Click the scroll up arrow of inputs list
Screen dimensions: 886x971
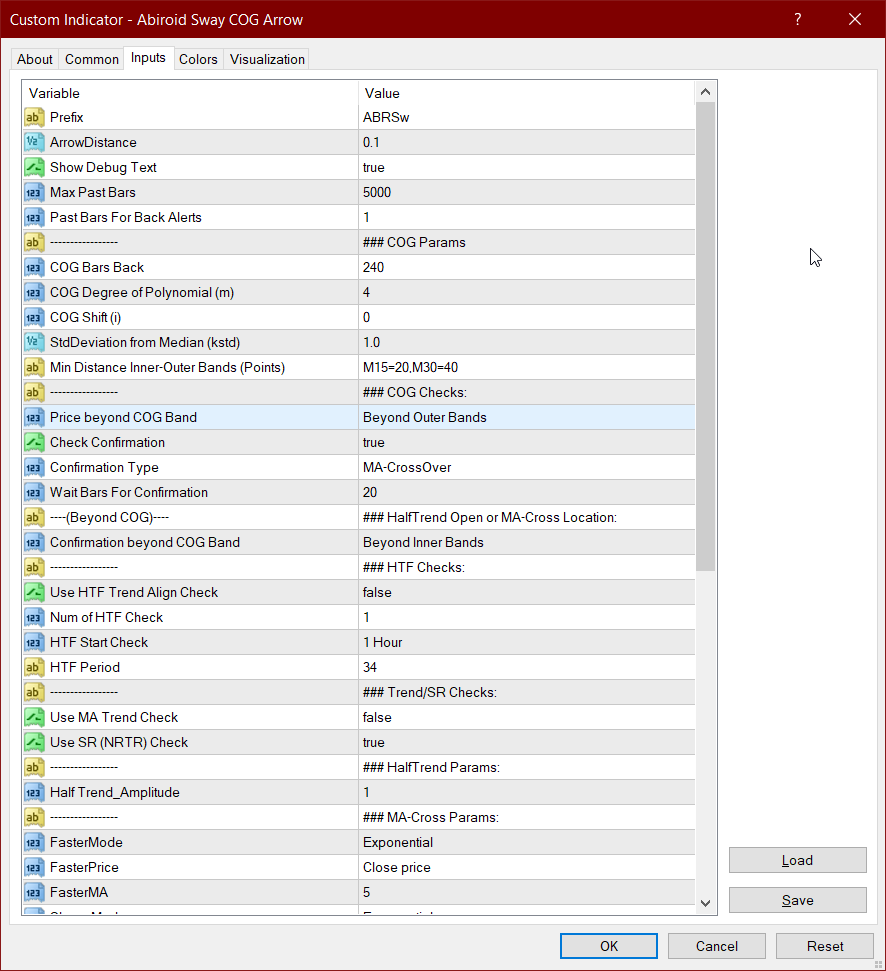pos(705,92)
